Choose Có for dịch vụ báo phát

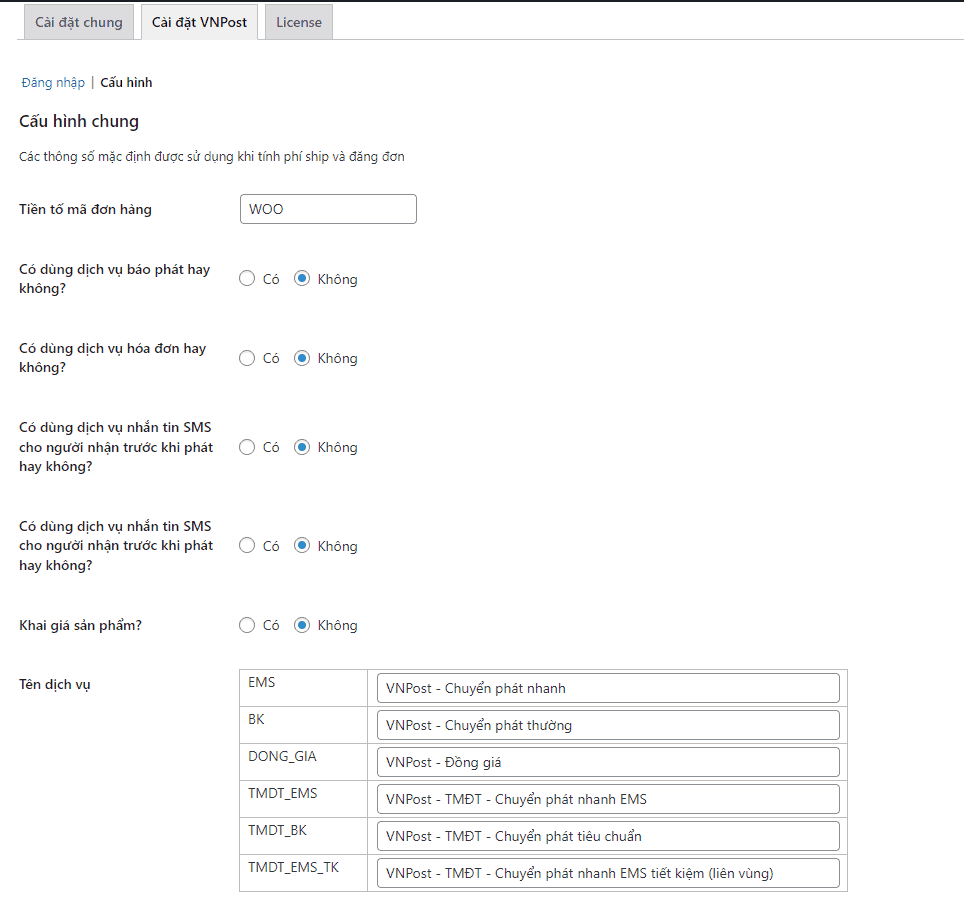click(247, 278)
